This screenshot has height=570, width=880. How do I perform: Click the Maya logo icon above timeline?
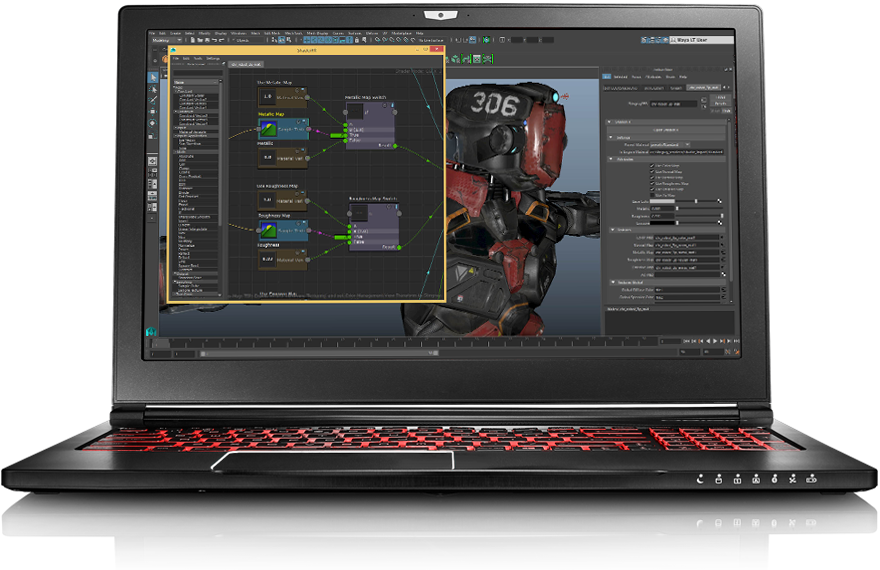[152, 332]
